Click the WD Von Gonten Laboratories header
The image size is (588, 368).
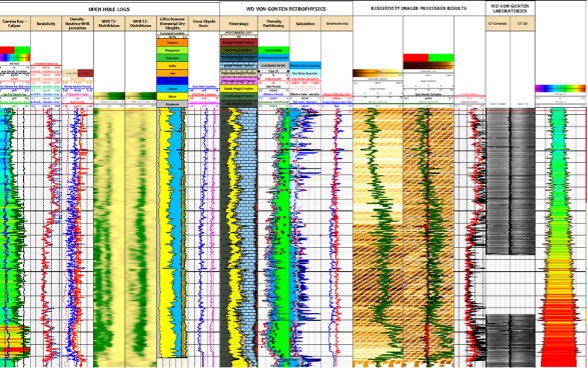pyautogui.click(x=510, y=9)
